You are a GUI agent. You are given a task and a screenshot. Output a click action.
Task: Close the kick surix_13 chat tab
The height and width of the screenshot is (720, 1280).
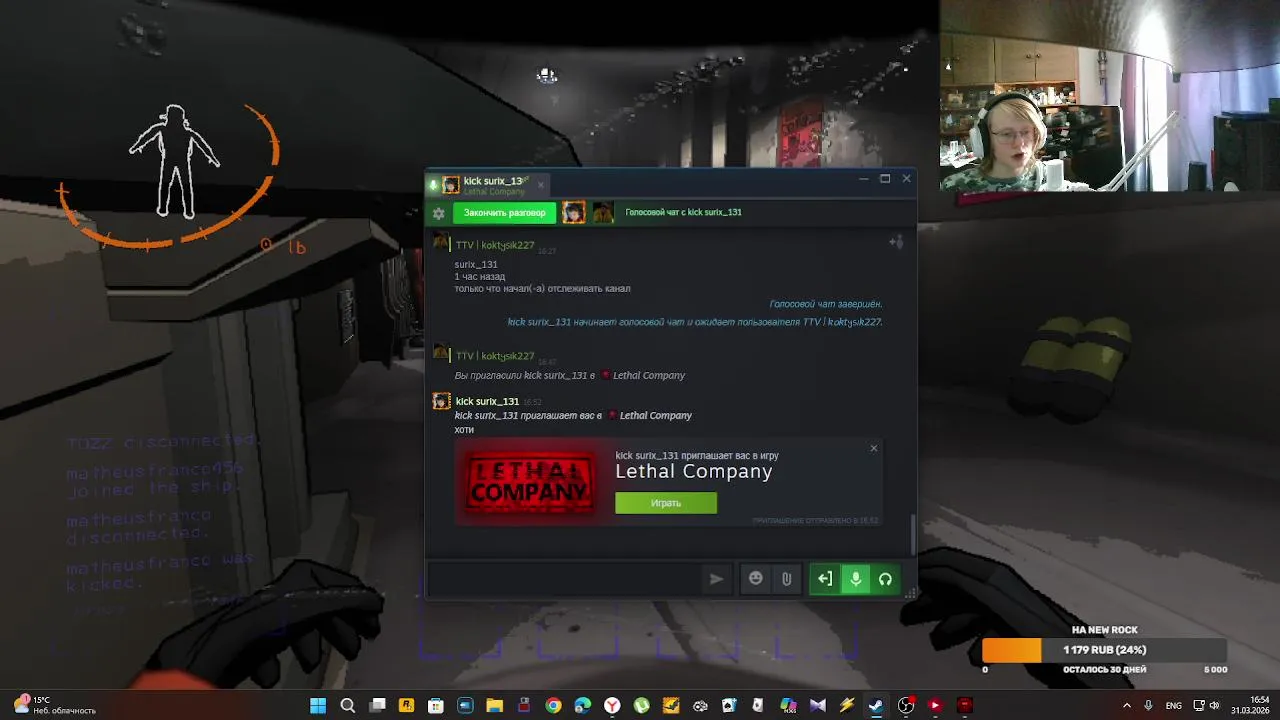click(541, 185)
